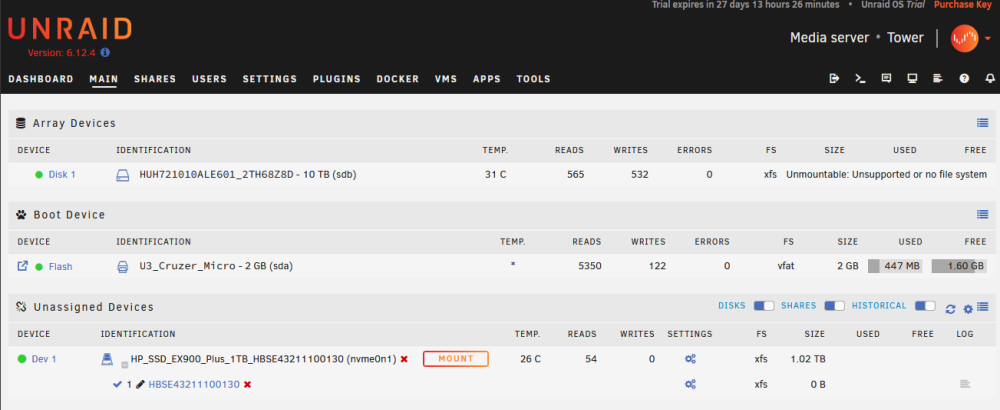Open settings gears for partition row
Viewport: 1000px width, 410px height.
(690, 384)
